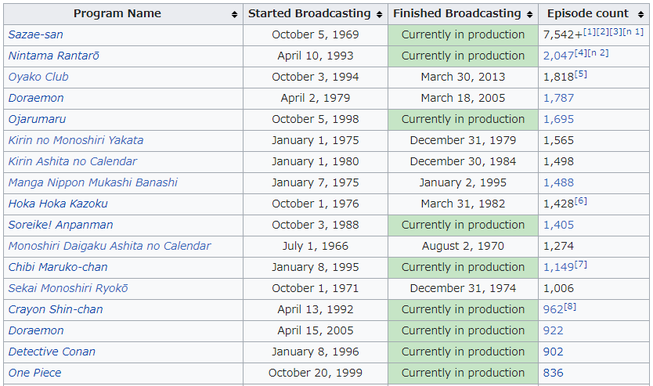The image size is (653, 386).
Task: Open the One Piece link
Action: pyautogui.click(x=35, y=373)
